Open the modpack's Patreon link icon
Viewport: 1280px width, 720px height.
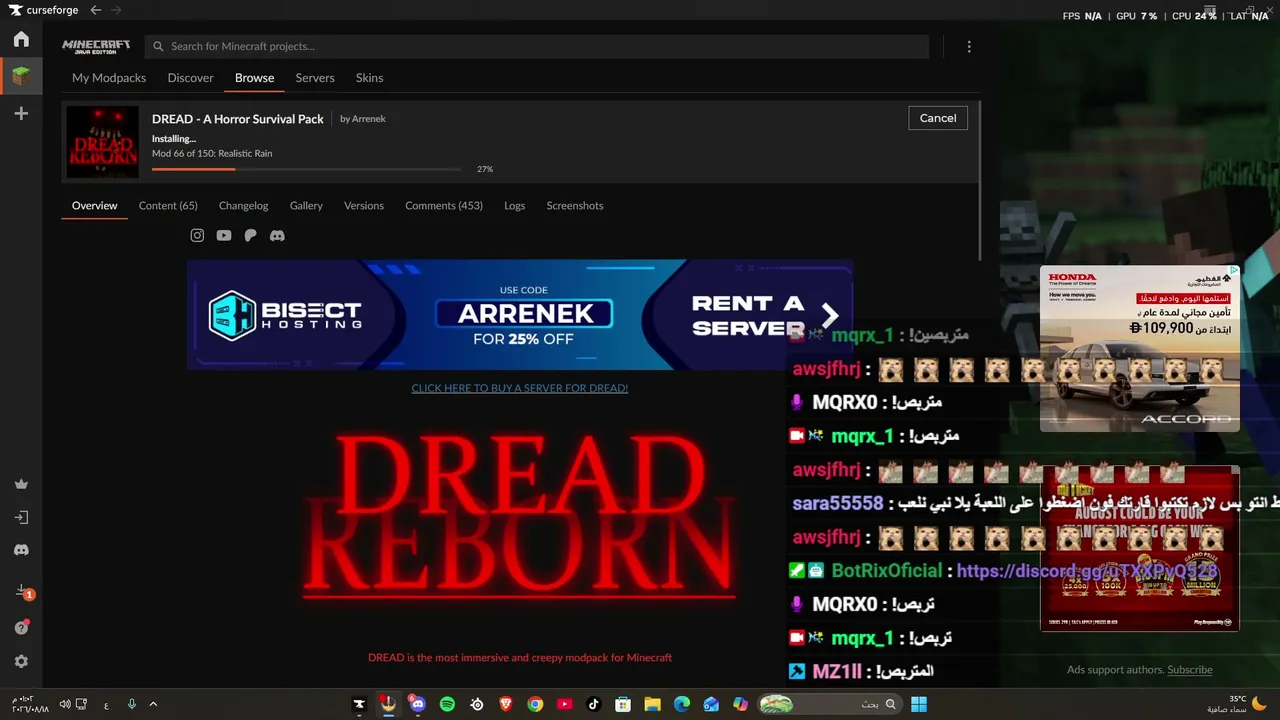250,235
